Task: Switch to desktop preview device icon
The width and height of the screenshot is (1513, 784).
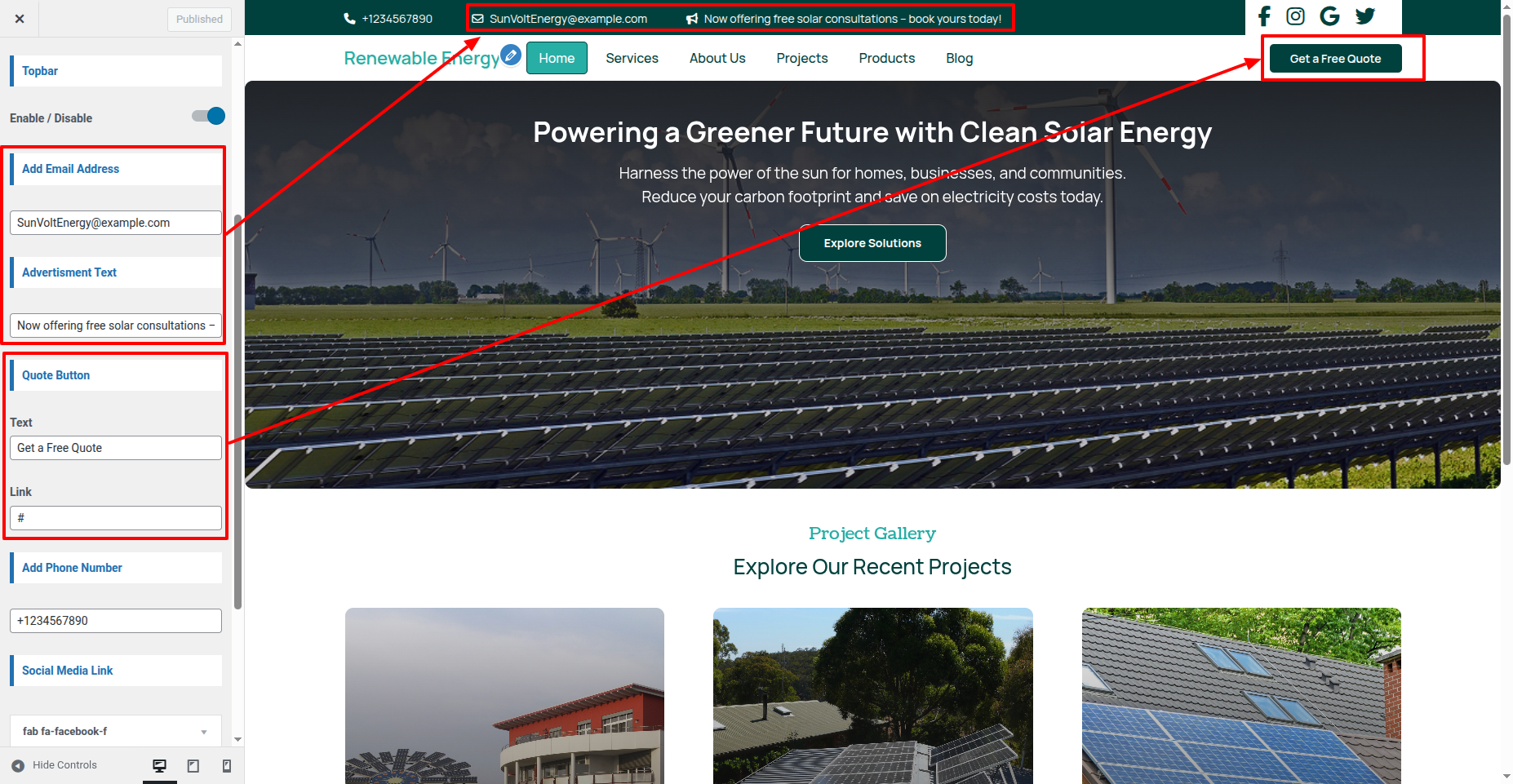Action: click(x=160, y=765)
